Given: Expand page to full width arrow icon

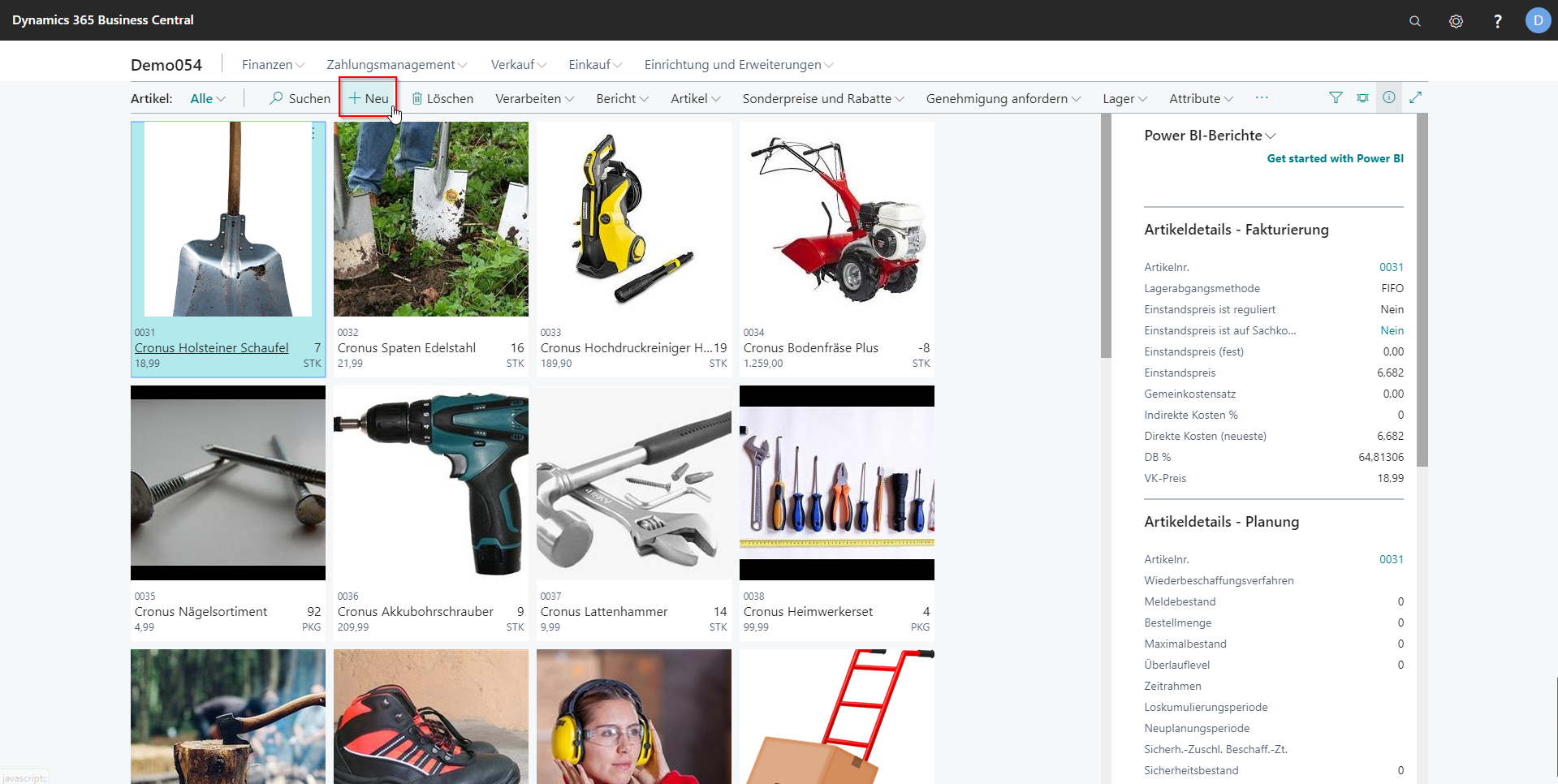Looking at the screenshot, I should (x=1416, y=97).
